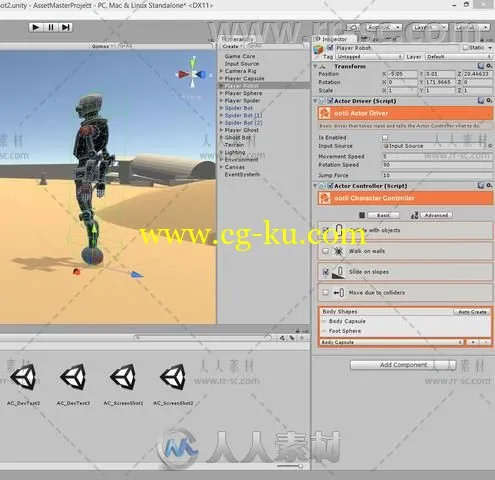Viewport: 495px width, 480px height.
Task: Open the Actor Controller help icon
Action: 480,185
